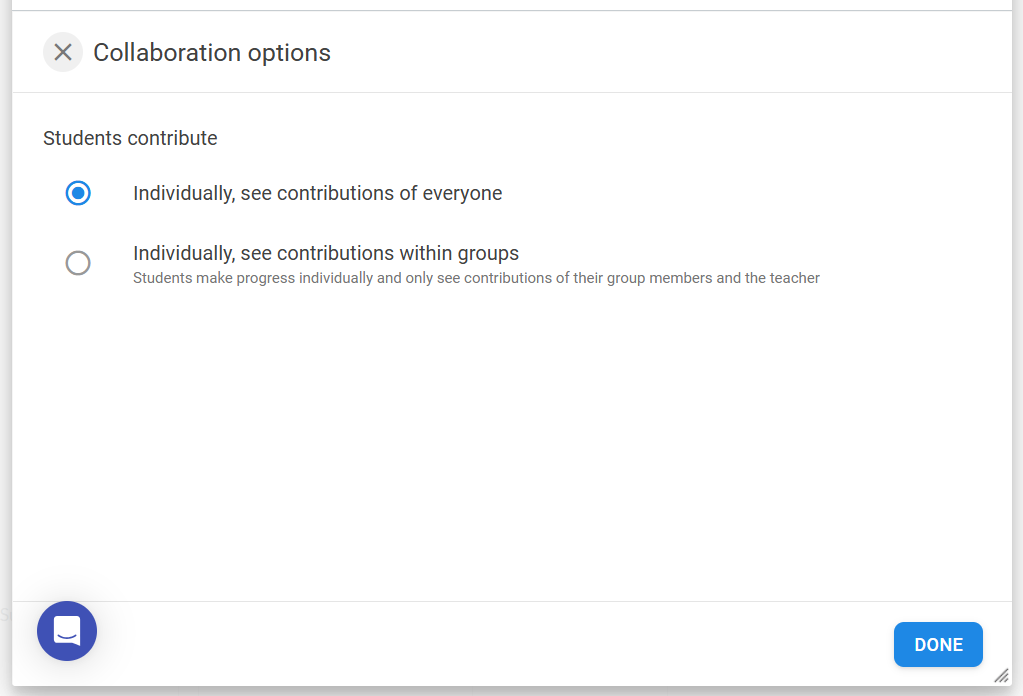Screen dimensions: 1023x696
Task: Click DONE to confirm collaboration options
Action: [938, 644]
